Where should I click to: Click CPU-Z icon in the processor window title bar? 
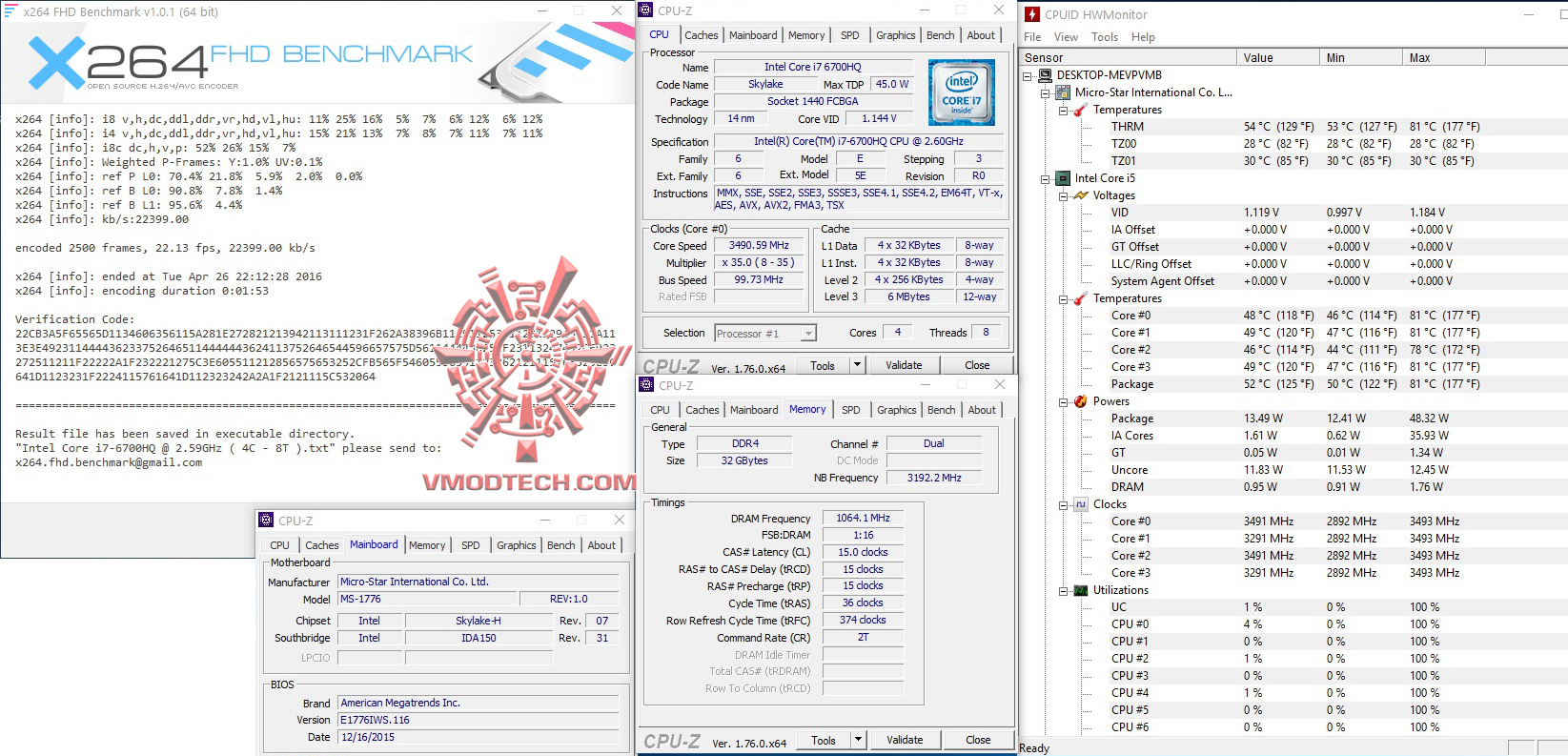tap(646, 10)
